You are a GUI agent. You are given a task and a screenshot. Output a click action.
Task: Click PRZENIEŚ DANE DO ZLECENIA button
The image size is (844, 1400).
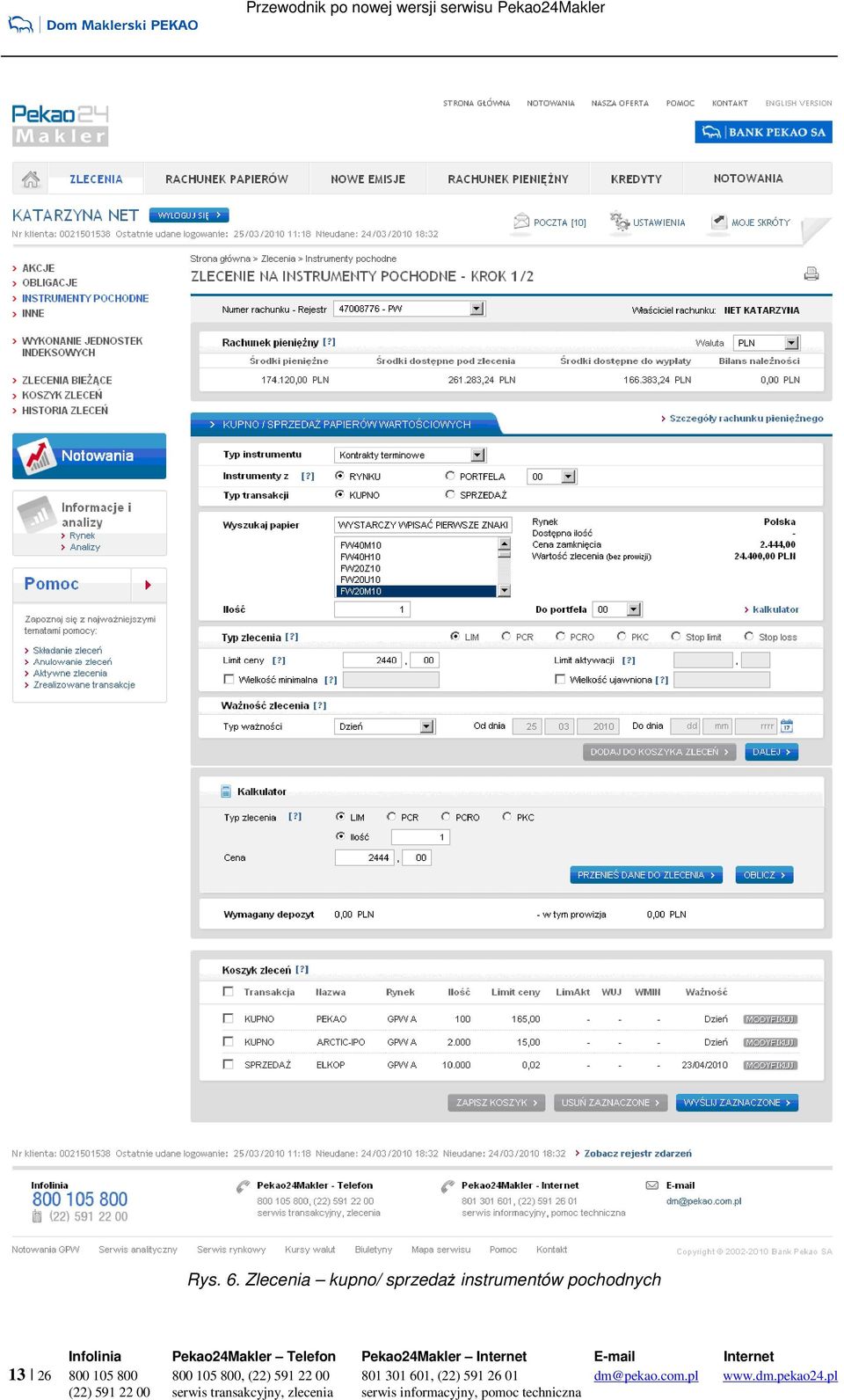coord(646,875)
